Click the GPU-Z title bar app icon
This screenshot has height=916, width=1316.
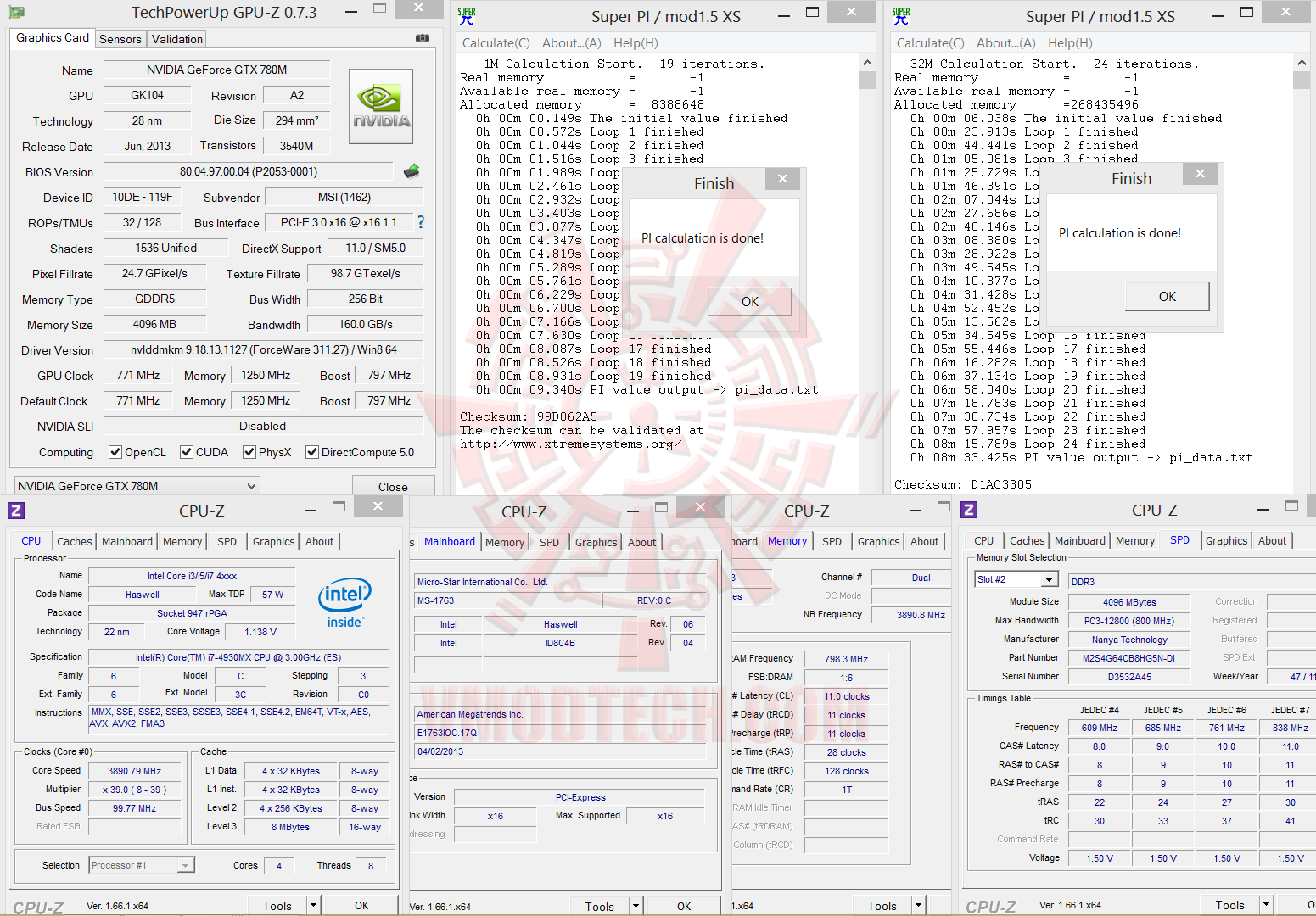[x=16, y=13]
